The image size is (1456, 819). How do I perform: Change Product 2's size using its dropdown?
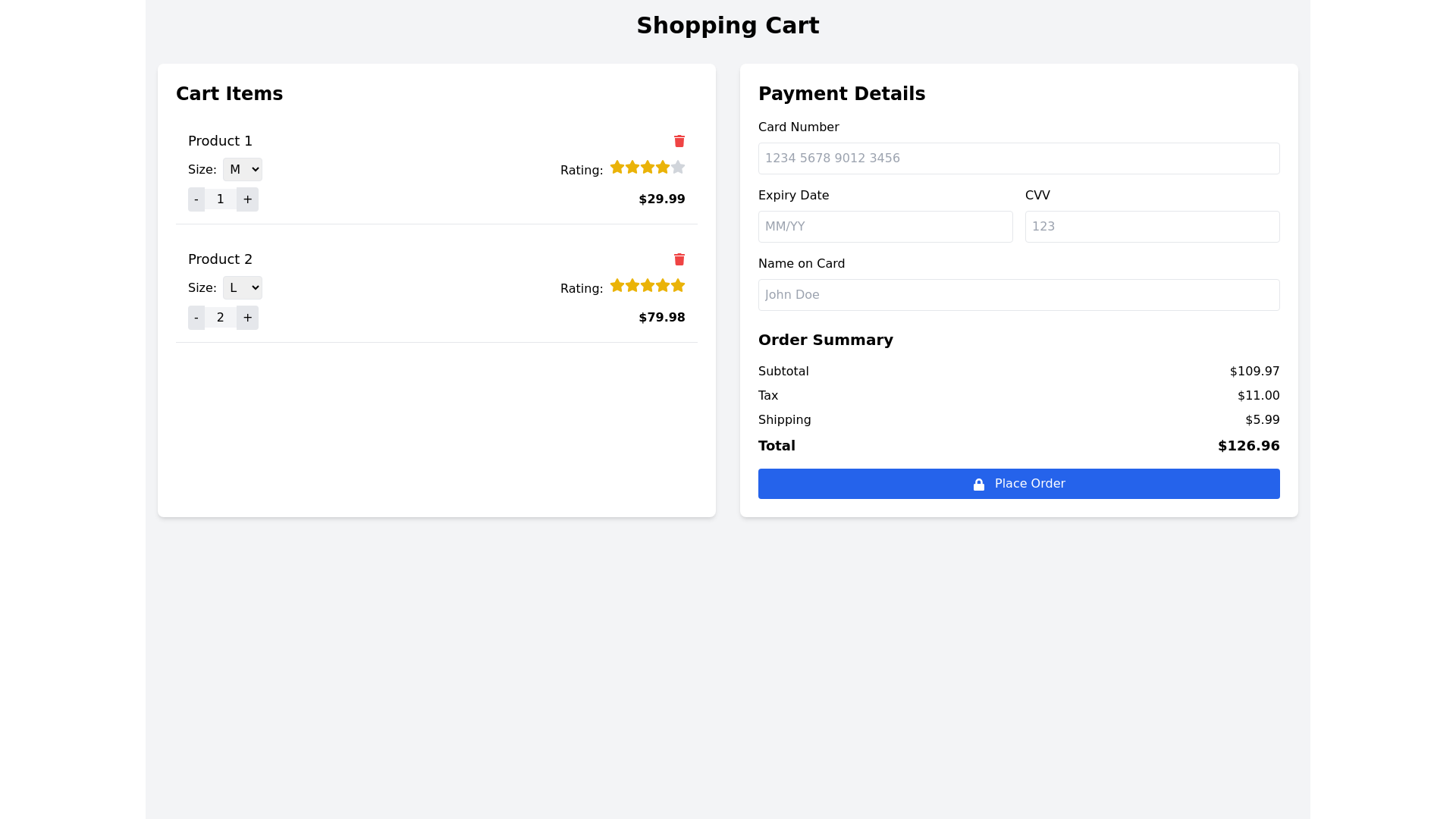[243, 287]
